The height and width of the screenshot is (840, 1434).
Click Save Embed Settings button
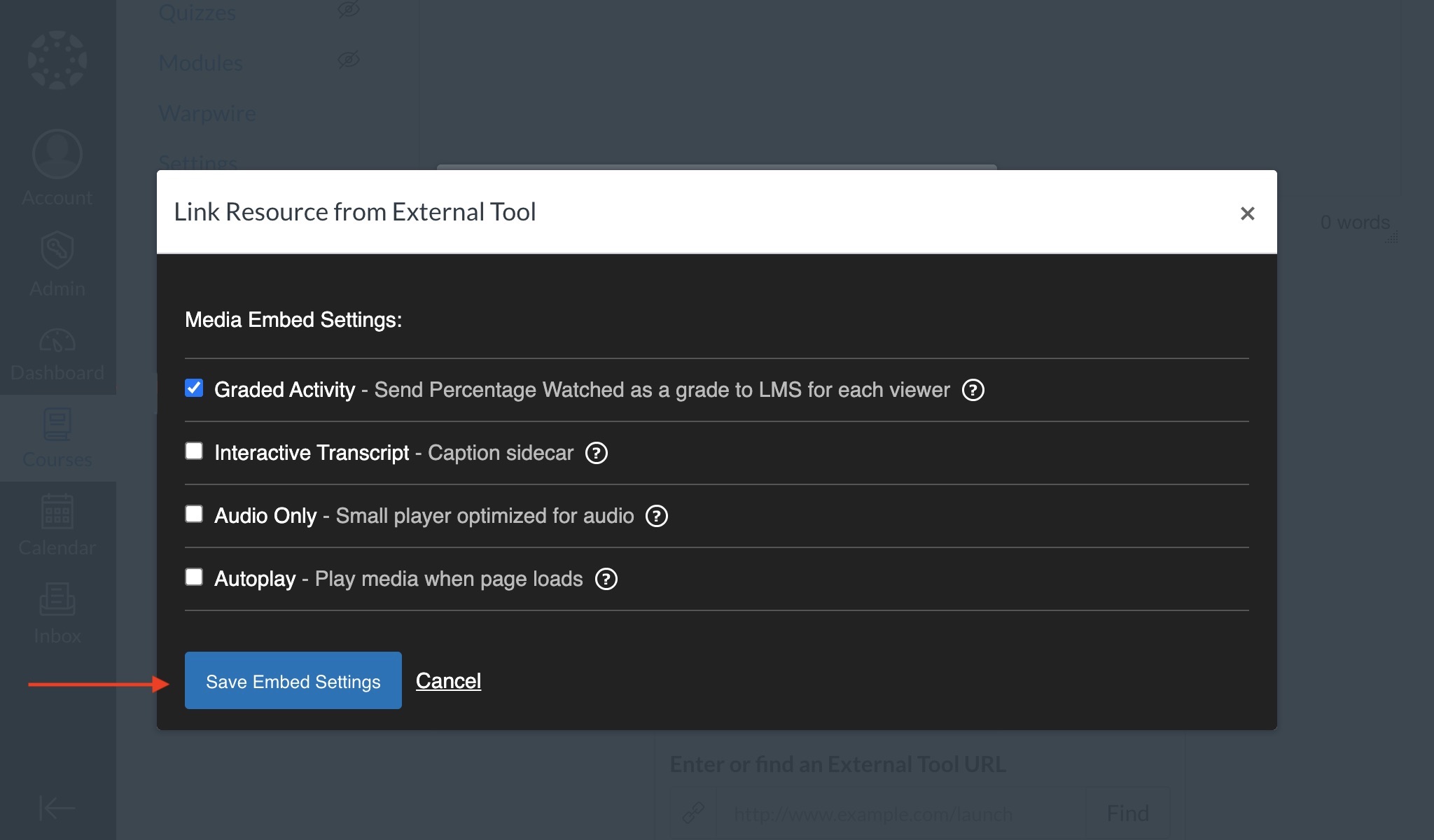point(293,680)
